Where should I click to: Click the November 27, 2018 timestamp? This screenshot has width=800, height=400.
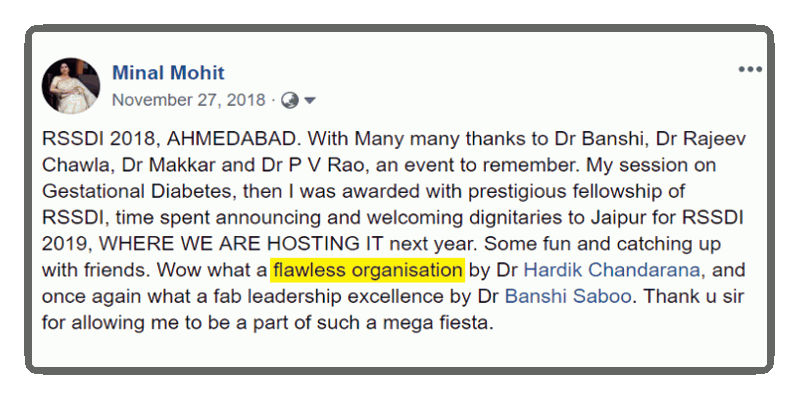(189, 100)
